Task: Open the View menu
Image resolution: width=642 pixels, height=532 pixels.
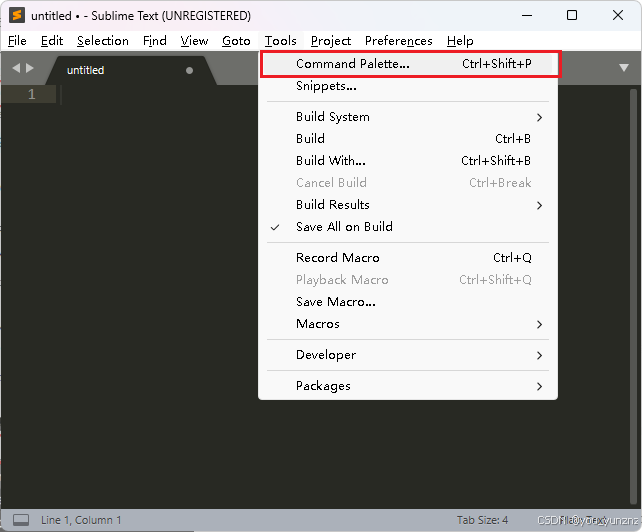Action: coord(194,41)
